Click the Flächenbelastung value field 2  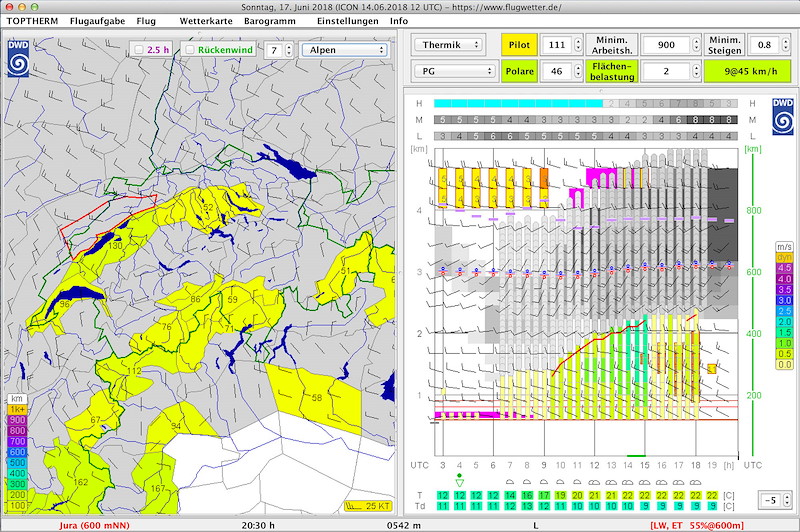click(666, 71)
